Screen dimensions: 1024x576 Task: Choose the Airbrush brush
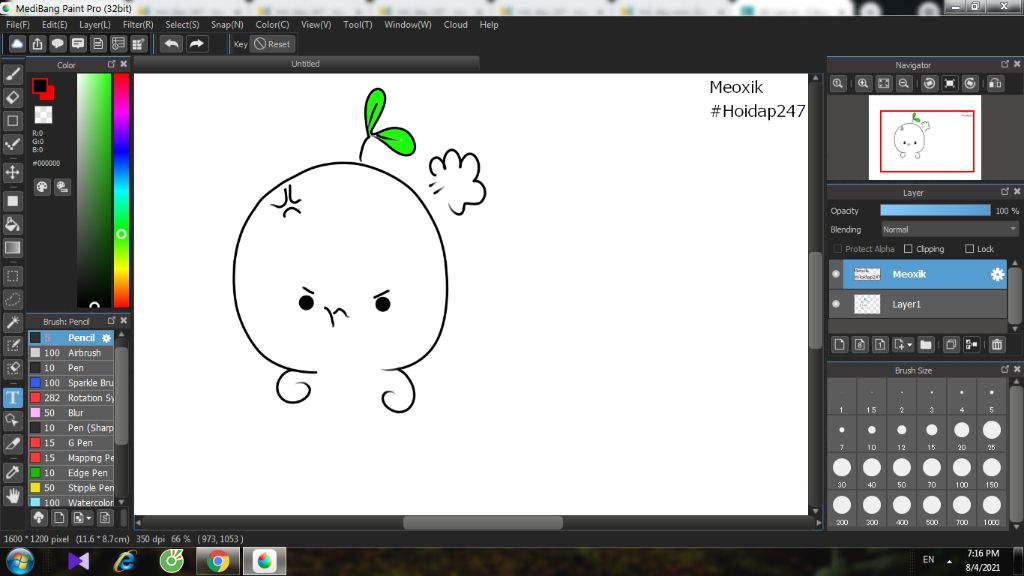click(71, 353)
